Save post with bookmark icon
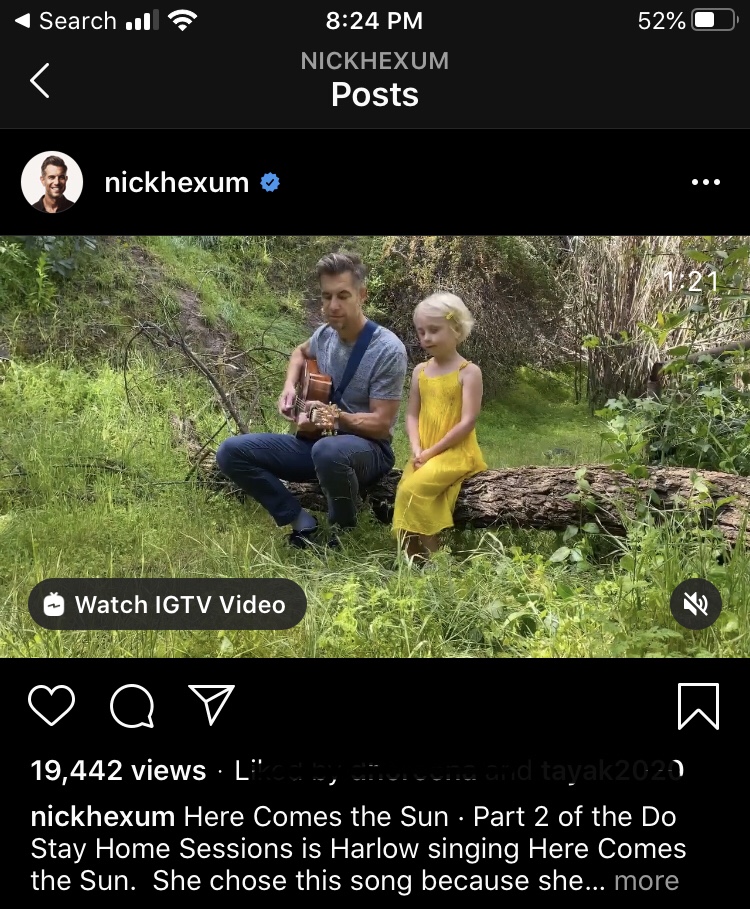Image resolution: width=750 pixels, height=909 pixels. pyautogui.click(x=698, y=706)
